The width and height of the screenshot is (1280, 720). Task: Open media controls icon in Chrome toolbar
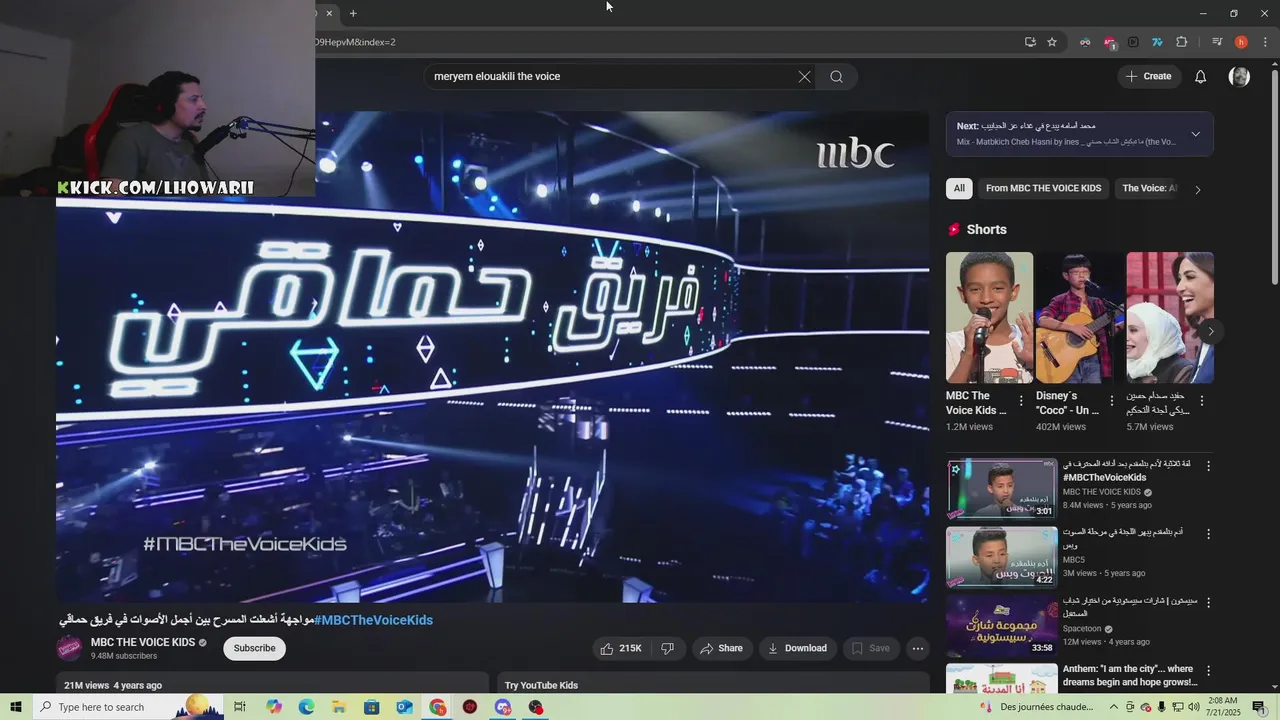tap(1217, 42)
